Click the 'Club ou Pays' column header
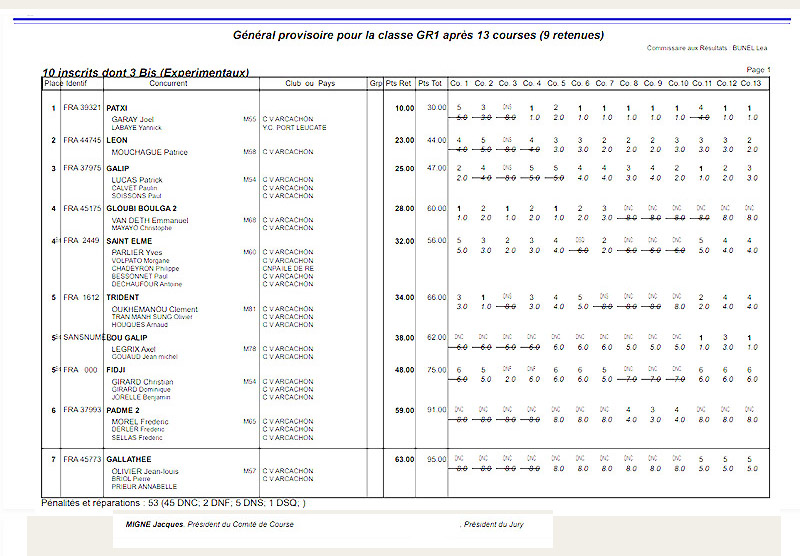800x556 pixels. coord(310,83)
